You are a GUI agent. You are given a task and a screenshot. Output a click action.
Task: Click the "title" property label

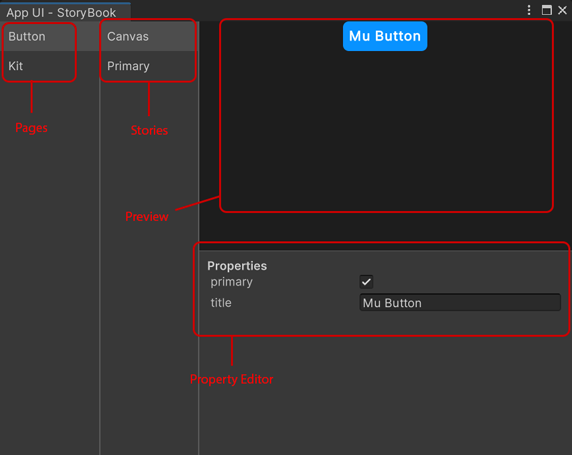pyautogui.click(x=221, y=302)
